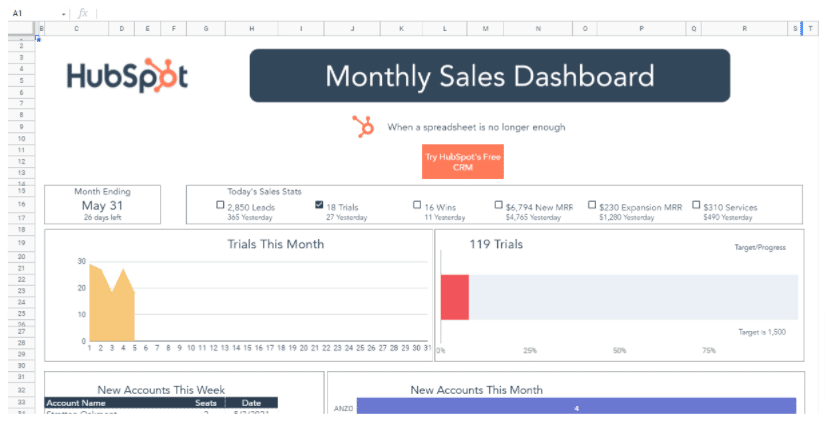Click the Account Name column header
The image size is (826, 421).
[x=76, y=403]
